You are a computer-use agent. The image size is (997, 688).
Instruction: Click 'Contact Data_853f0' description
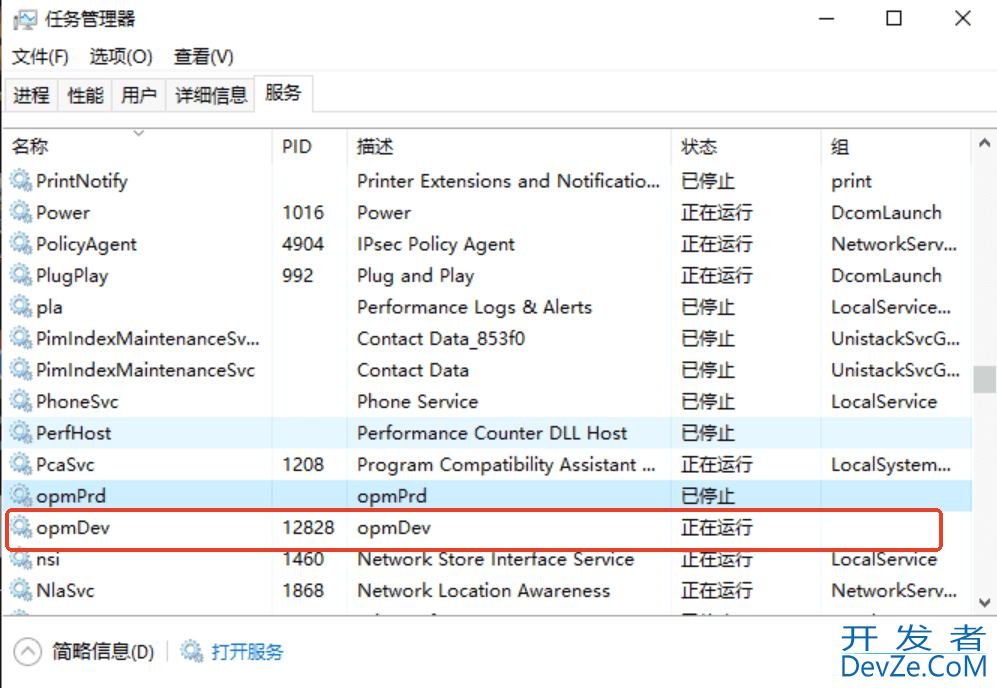pyautogui.click(x=441, y=339)
